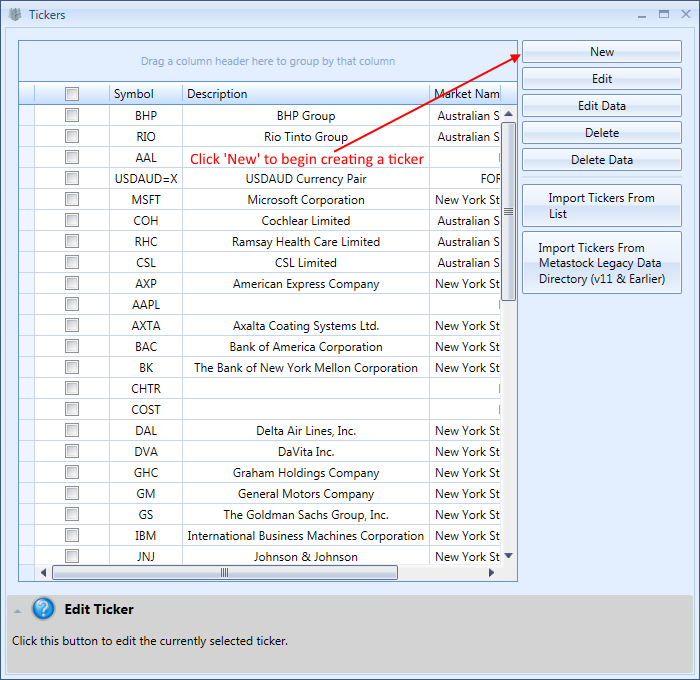Check the RIO row checkbox
700x680 pixels.
[x=72, y=136]
